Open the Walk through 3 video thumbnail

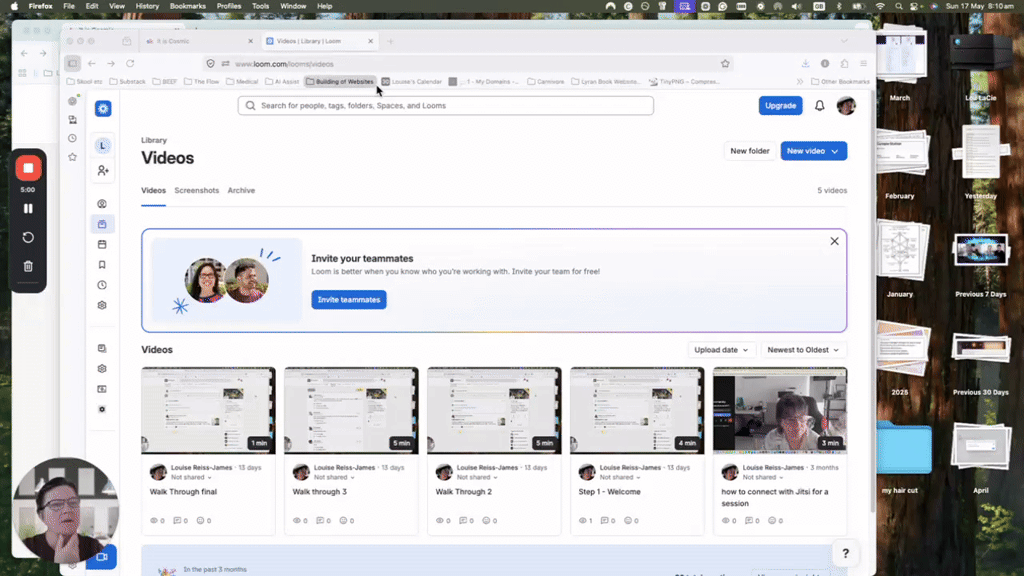tap(351, 411)
